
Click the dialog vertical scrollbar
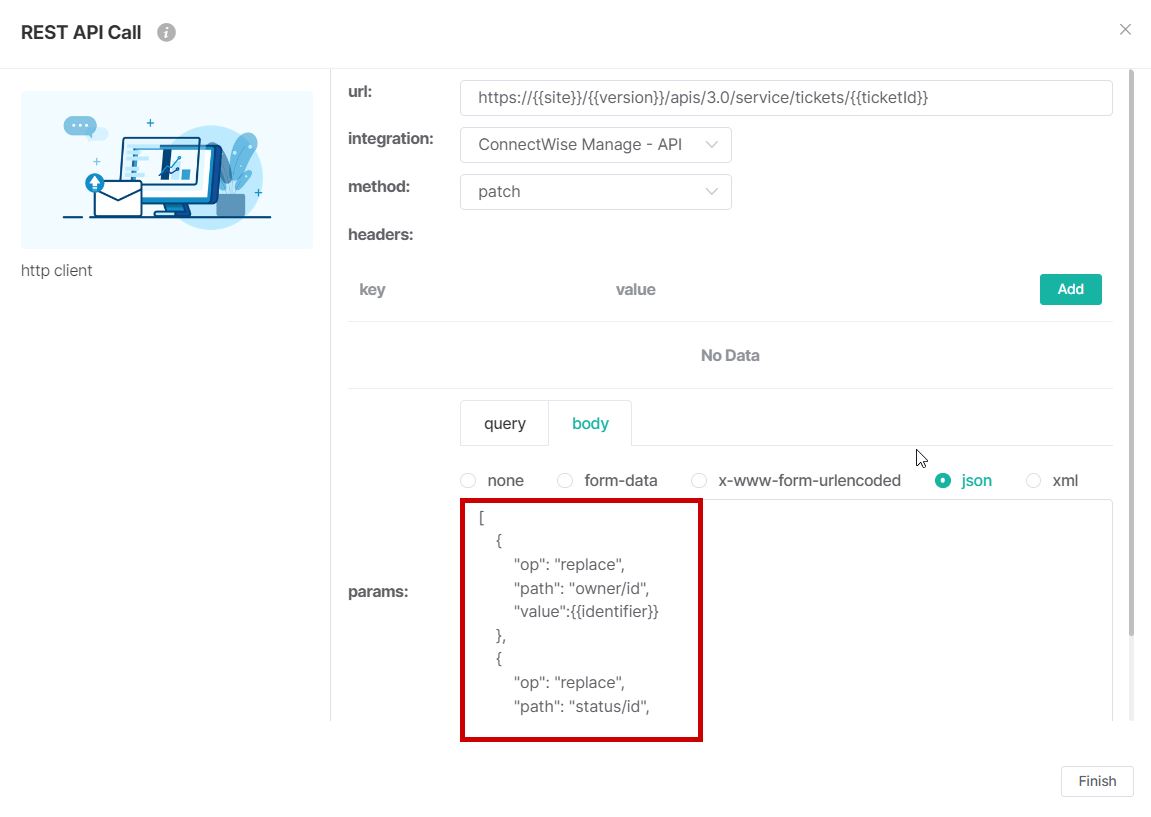(x=1131, y=350)
